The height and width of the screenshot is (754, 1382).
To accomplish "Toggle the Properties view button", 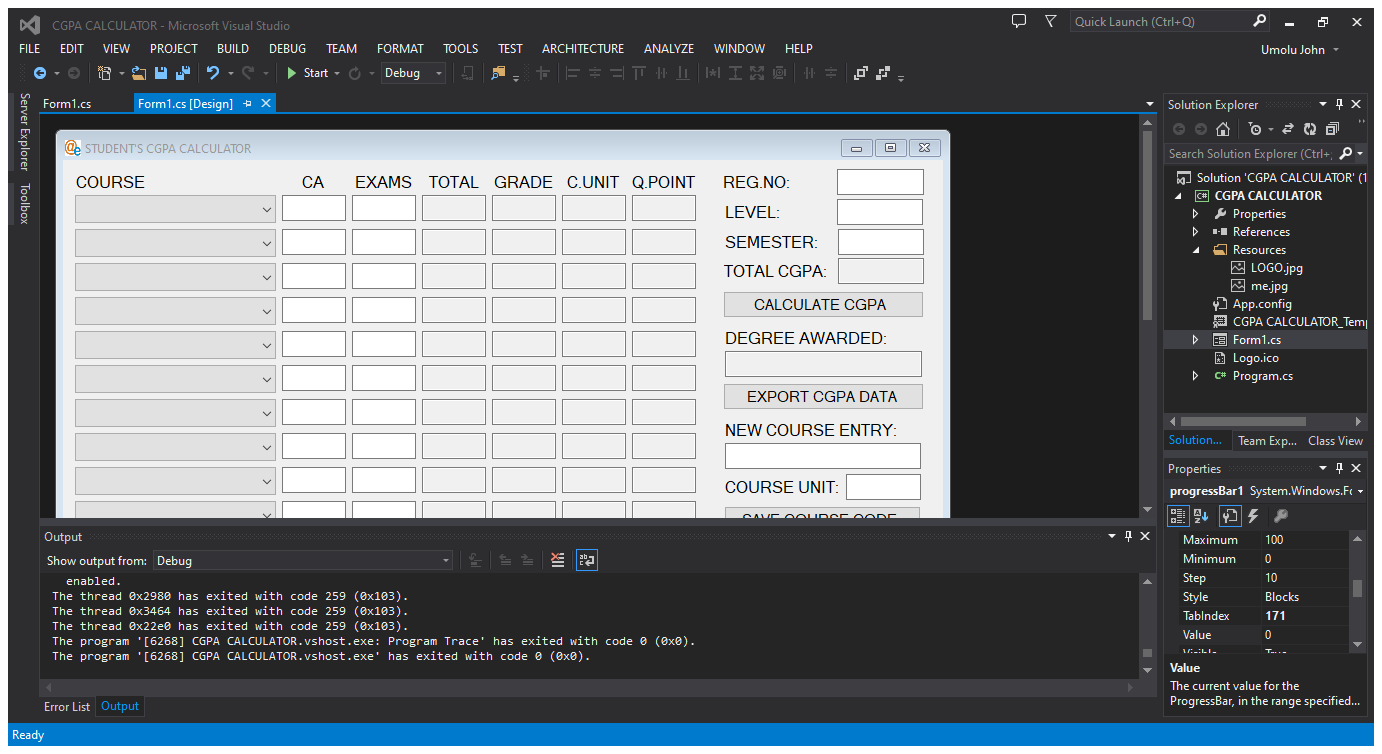I will tap(1230, 516).
